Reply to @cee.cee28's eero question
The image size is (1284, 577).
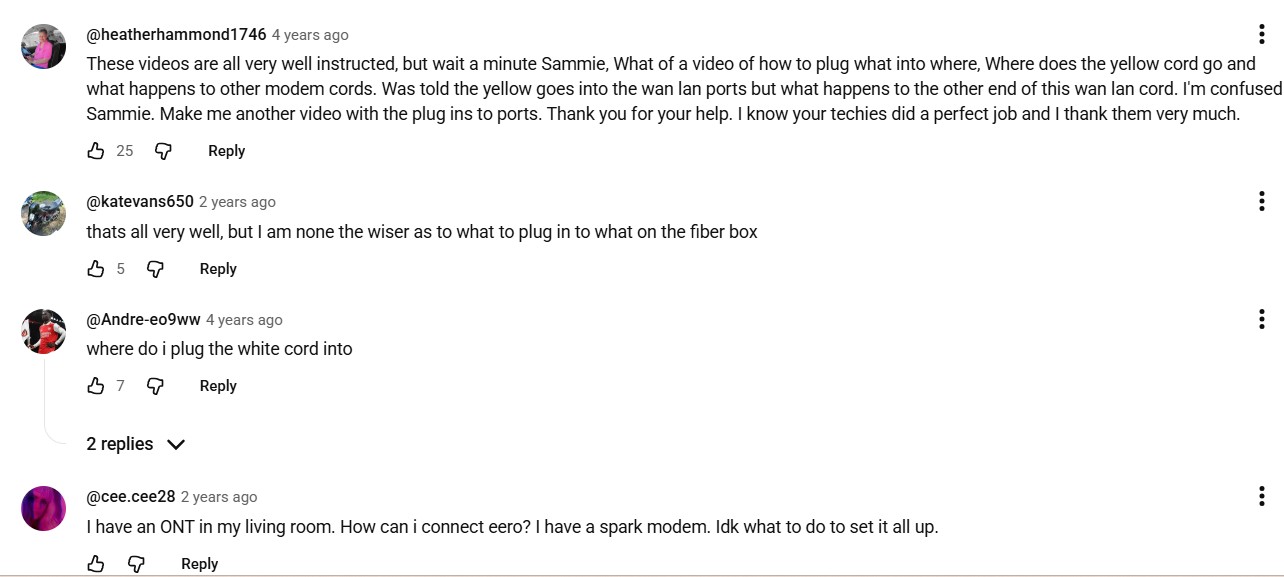(199, 564)
